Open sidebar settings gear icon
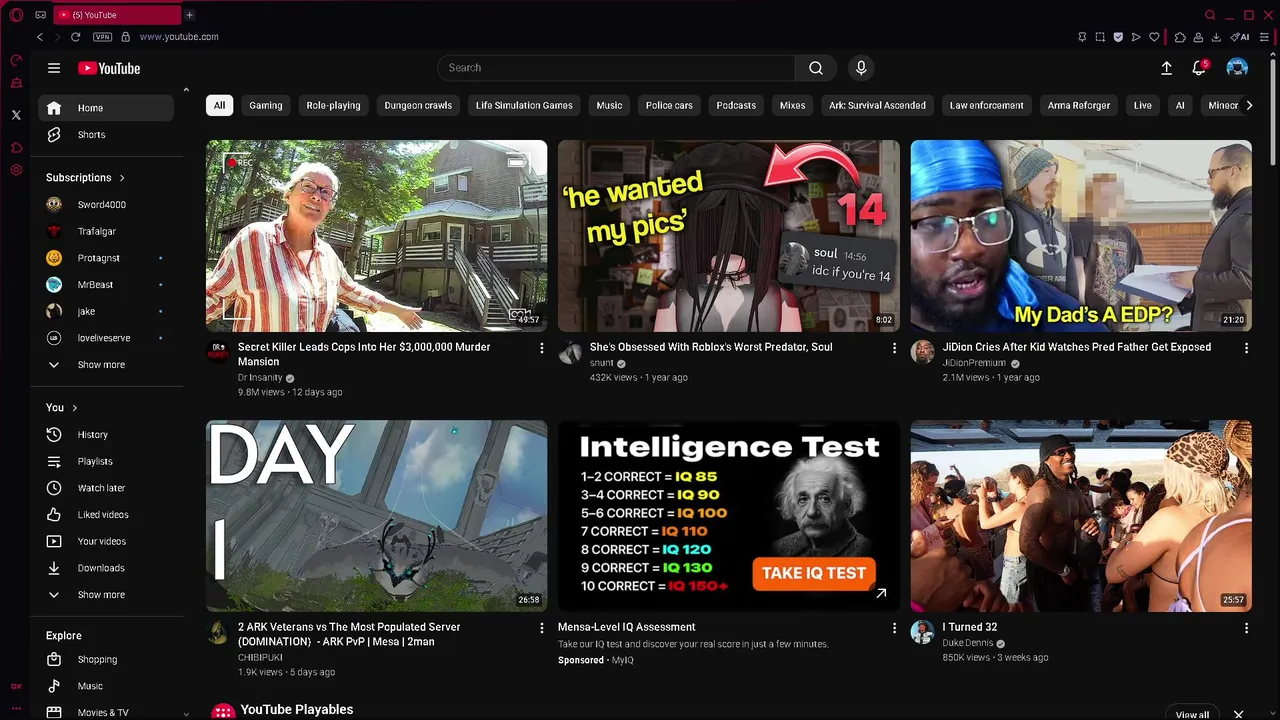 click(x=16, y=170)
